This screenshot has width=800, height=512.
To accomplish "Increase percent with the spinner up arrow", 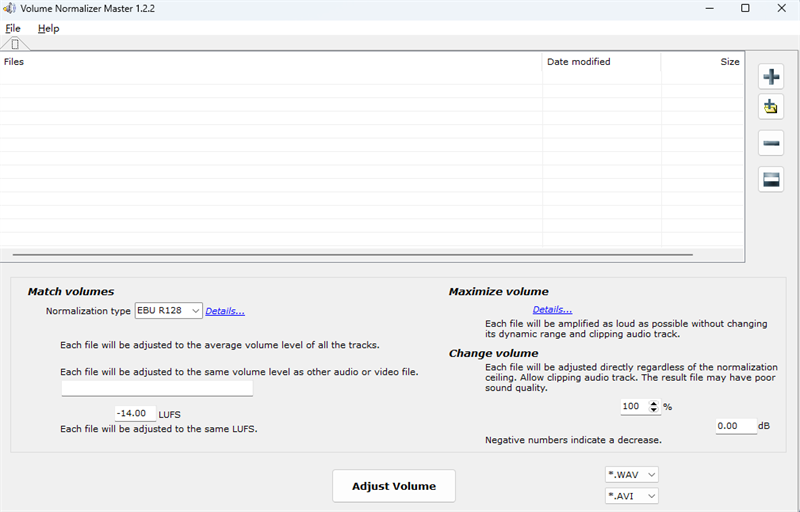I will click(x=654, y=403).
